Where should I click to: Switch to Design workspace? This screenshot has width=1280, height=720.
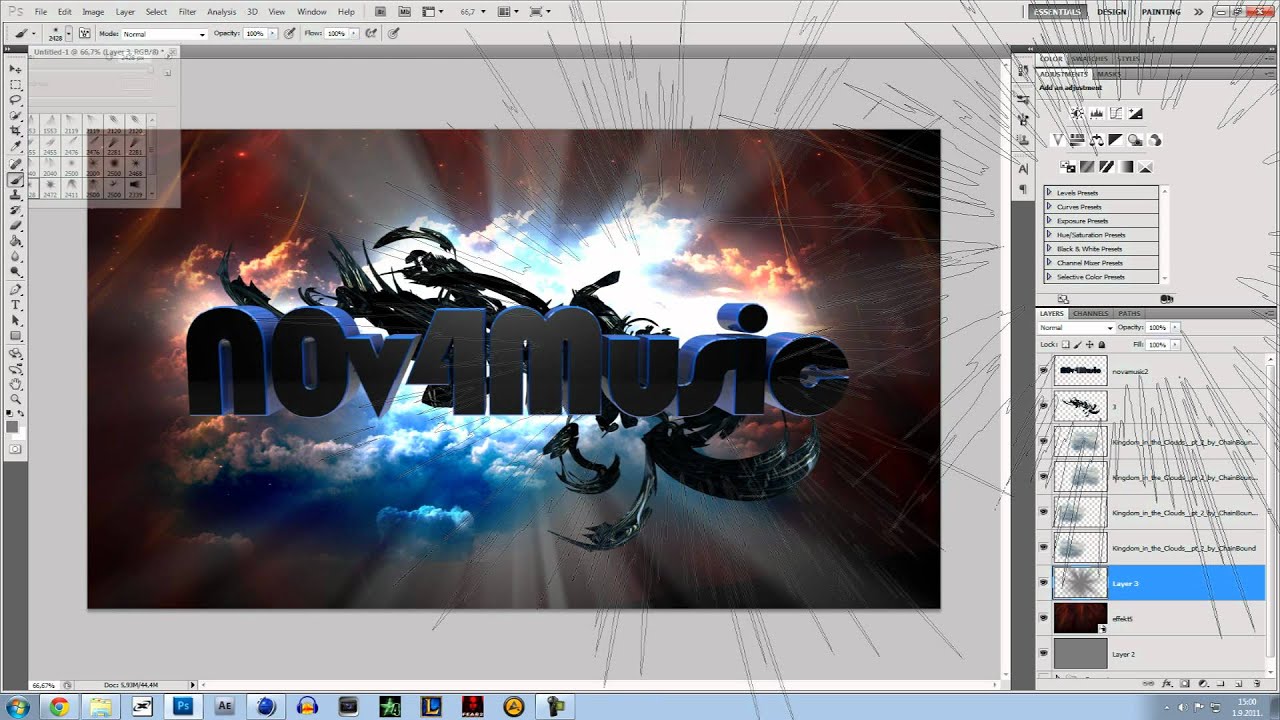(1111, 12)
